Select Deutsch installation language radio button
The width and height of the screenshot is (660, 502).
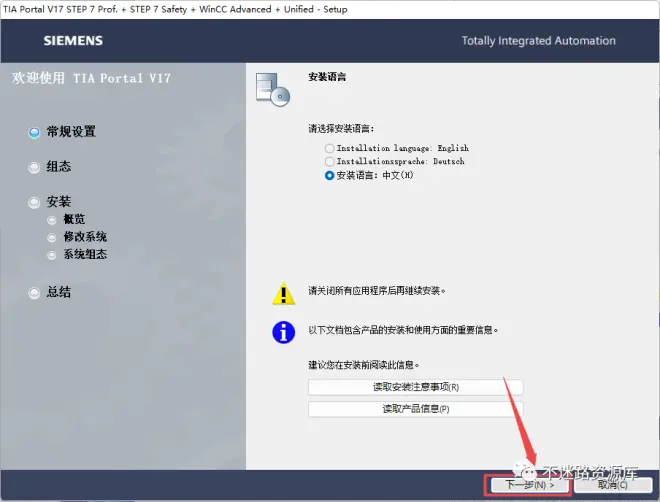tap(330, 162)
